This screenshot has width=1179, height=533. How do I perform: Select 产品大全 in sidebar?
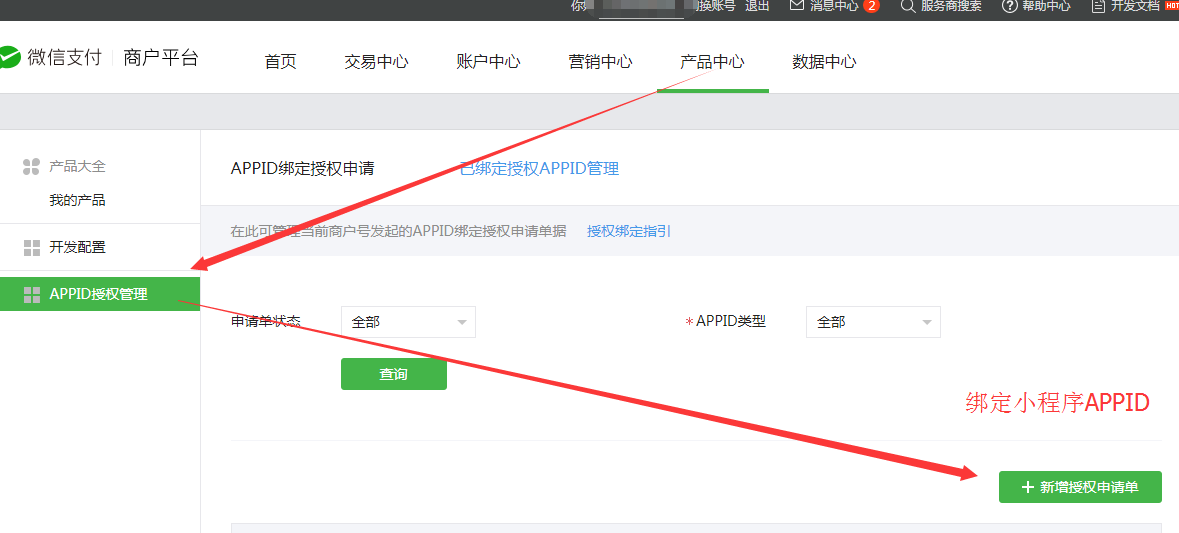77,167
